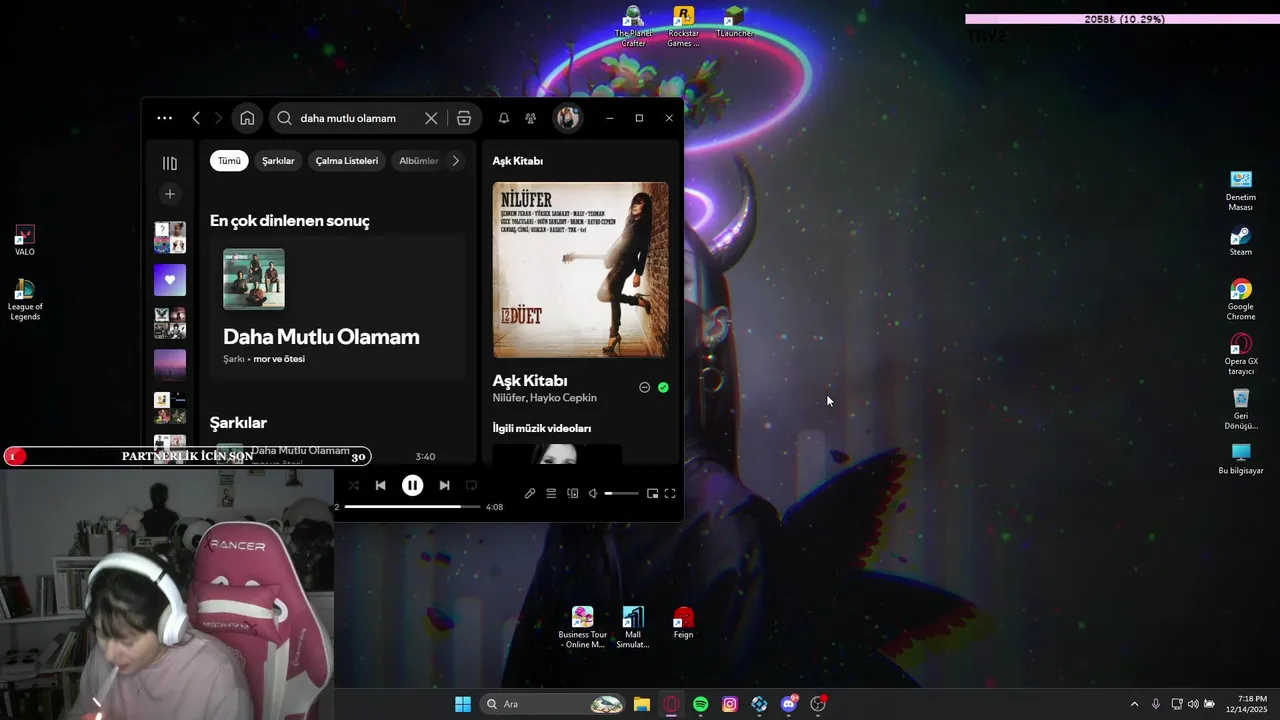Select the Albümler filter chip

[418, 161]
